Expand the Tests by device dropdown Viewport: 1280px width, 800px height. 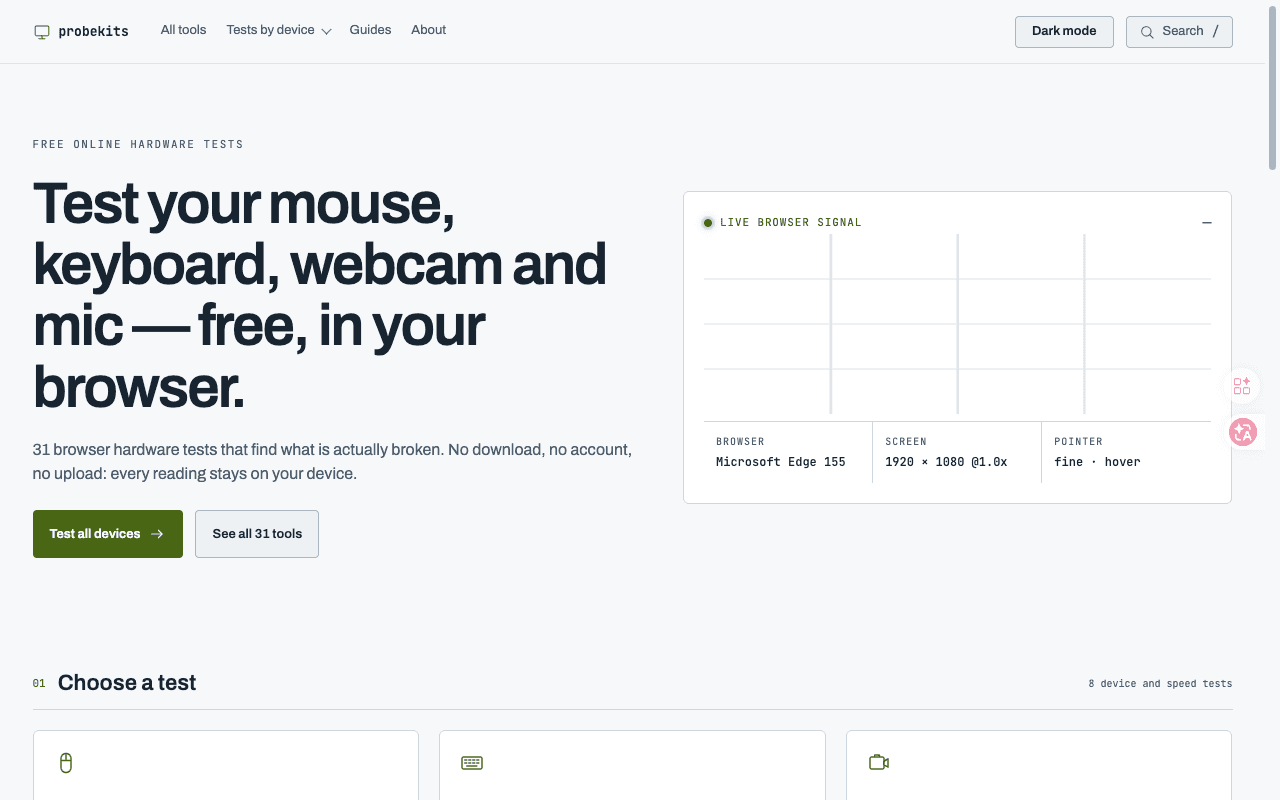pyautogui.click(x=278, y=30)
